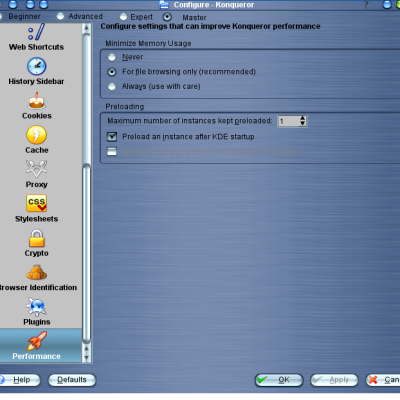Decrease preloaded instances with down arrow
This screenshot has height=400, width=400.
click(302, 124)
